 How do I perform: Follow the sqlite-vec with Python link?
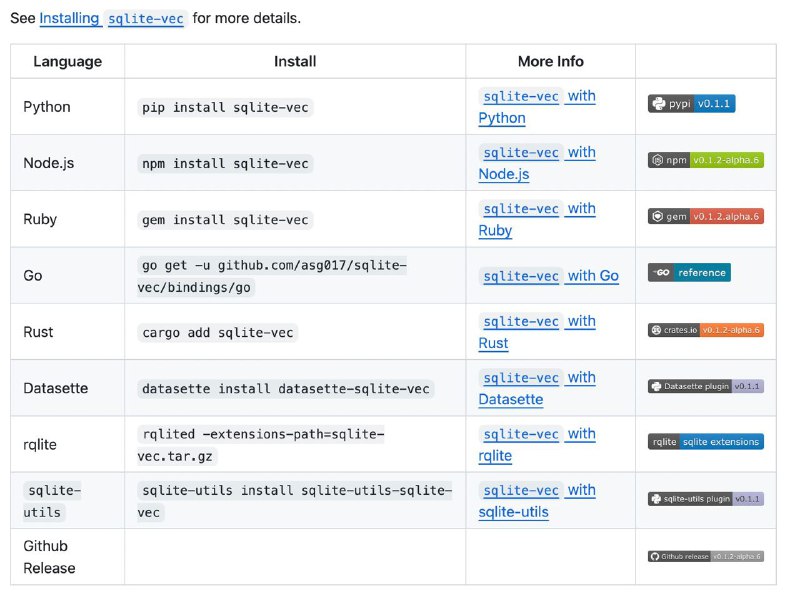(x=537, y=107)
